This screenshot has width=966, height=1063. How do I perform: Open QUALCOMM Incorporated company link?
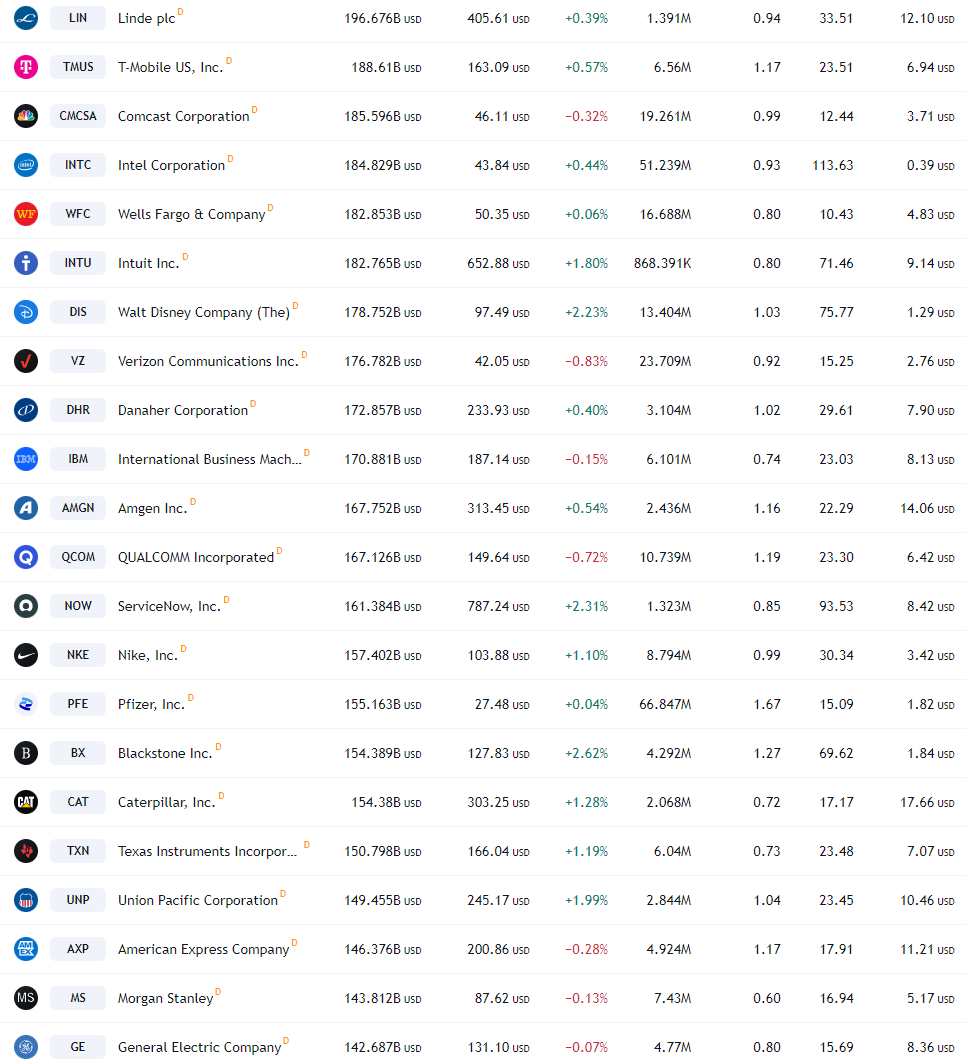click(196, 557)
